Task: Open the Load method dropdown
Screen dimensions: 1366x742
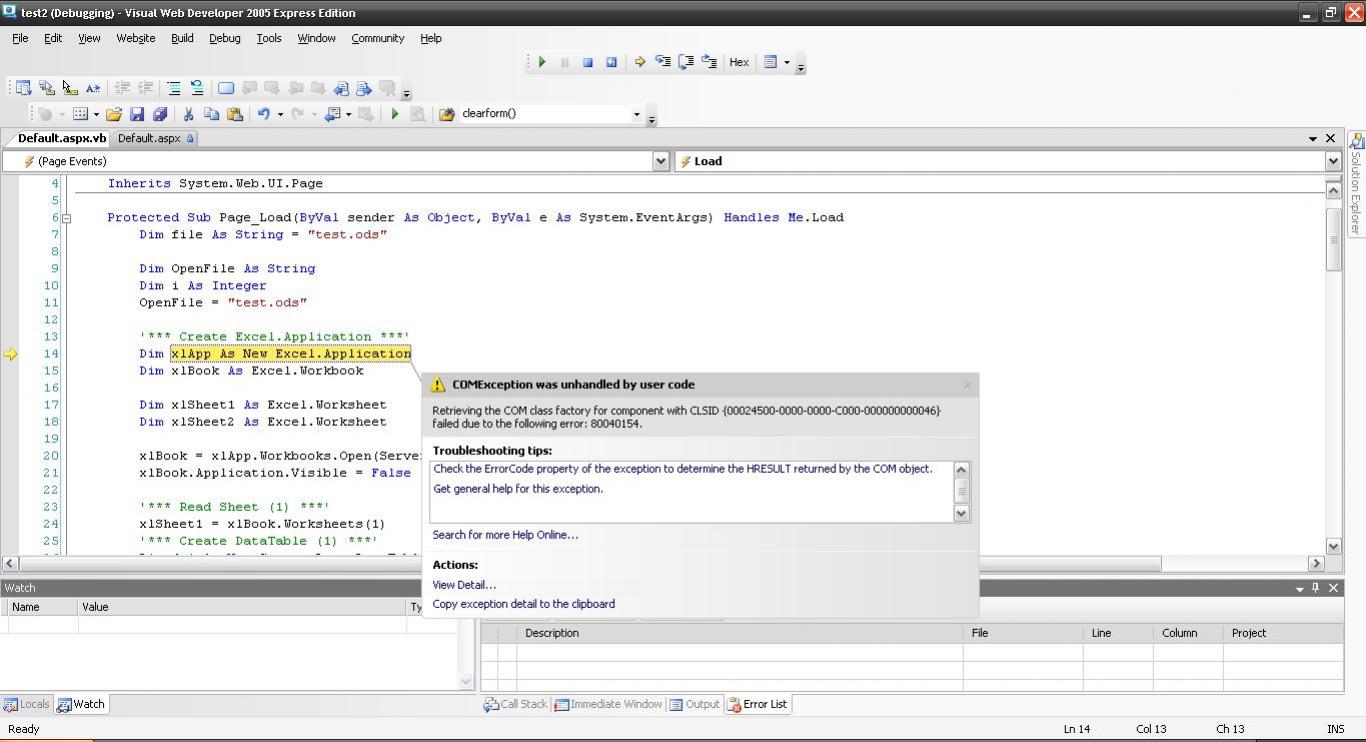Action: coord(1332,161)
